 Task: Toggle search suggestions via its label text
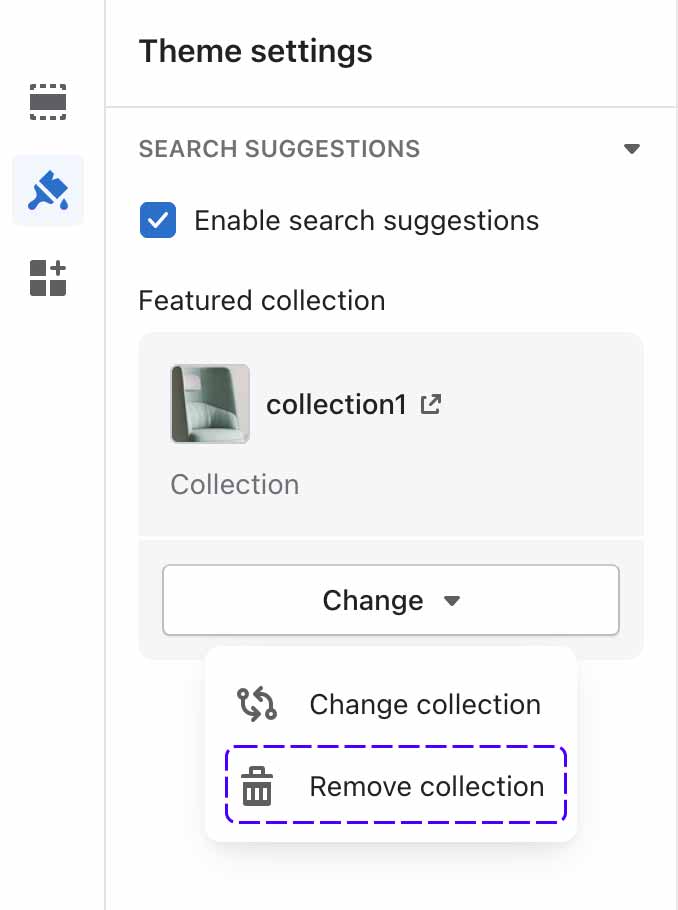[x=366, y=221]
